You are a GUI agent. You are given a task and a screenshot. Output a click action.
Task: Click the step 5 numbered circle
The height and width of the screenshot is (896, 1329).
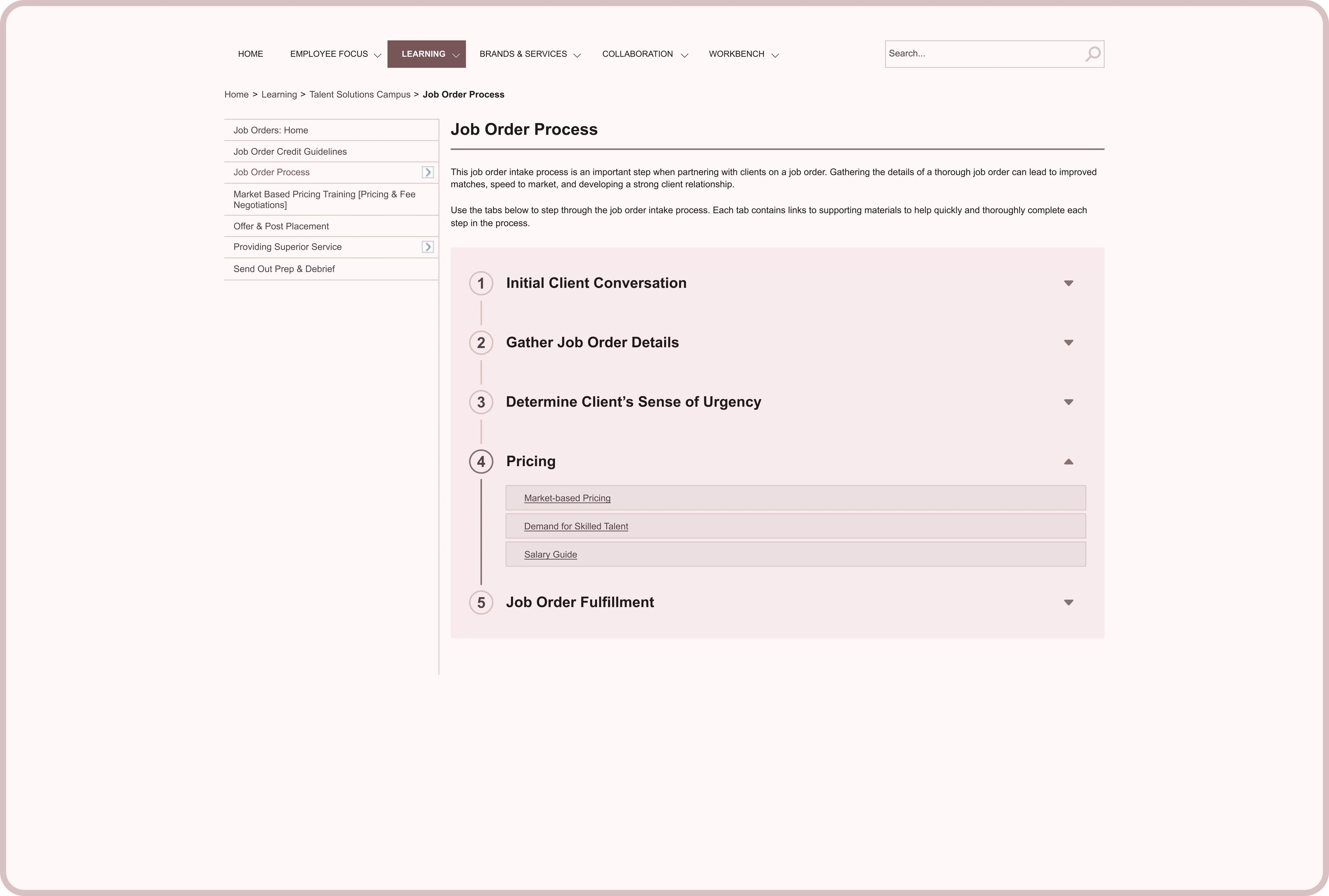click(481, 602)
